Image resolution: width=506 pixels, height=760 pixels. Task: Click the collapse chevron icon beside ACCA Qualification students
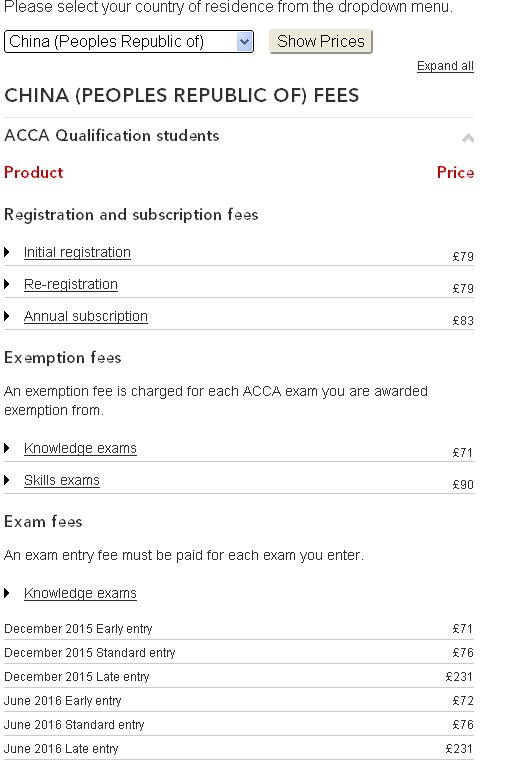click(468, 138)
